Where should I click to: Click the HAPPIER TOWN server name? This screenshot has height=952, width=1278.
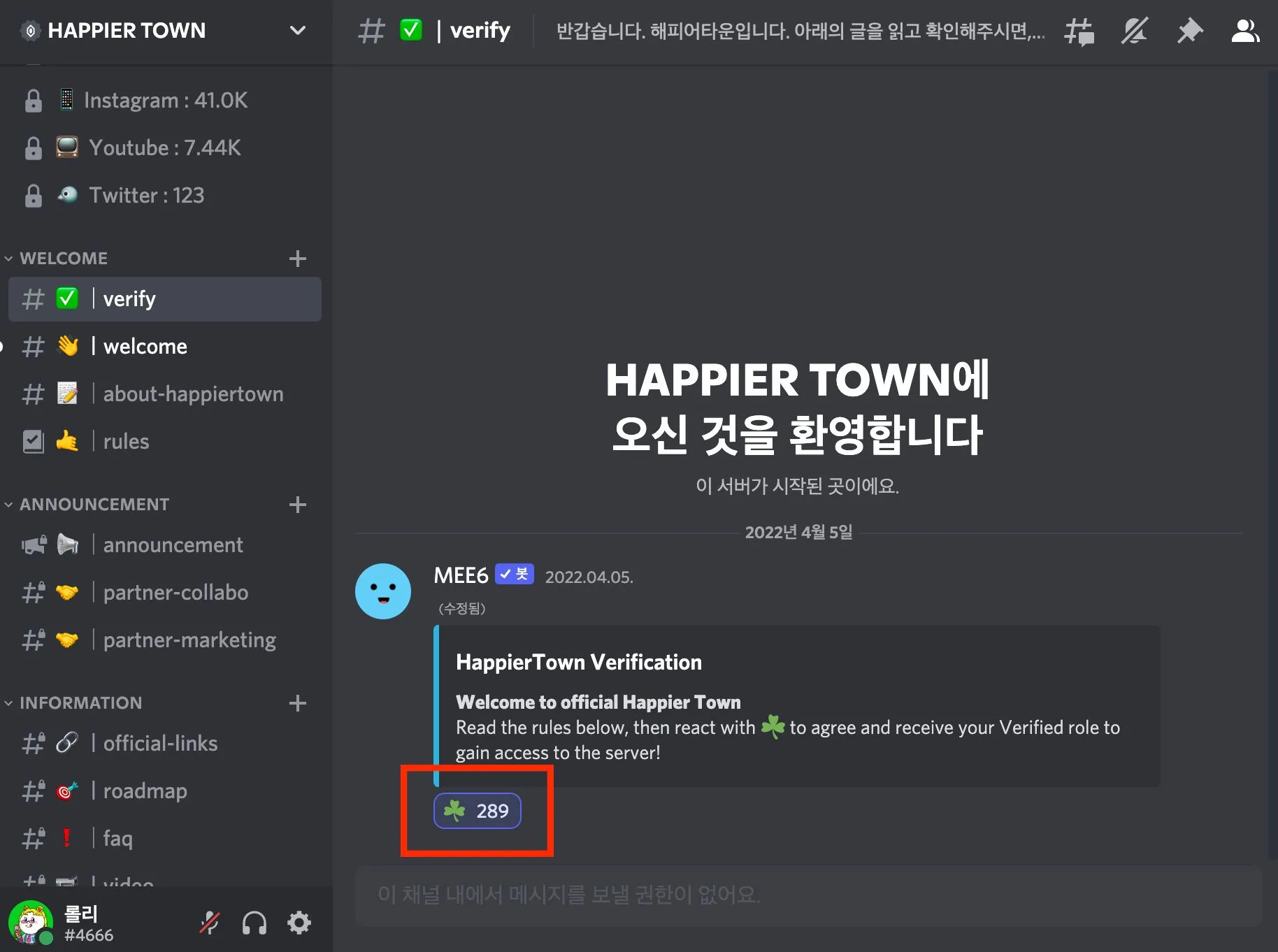(127, 30)
